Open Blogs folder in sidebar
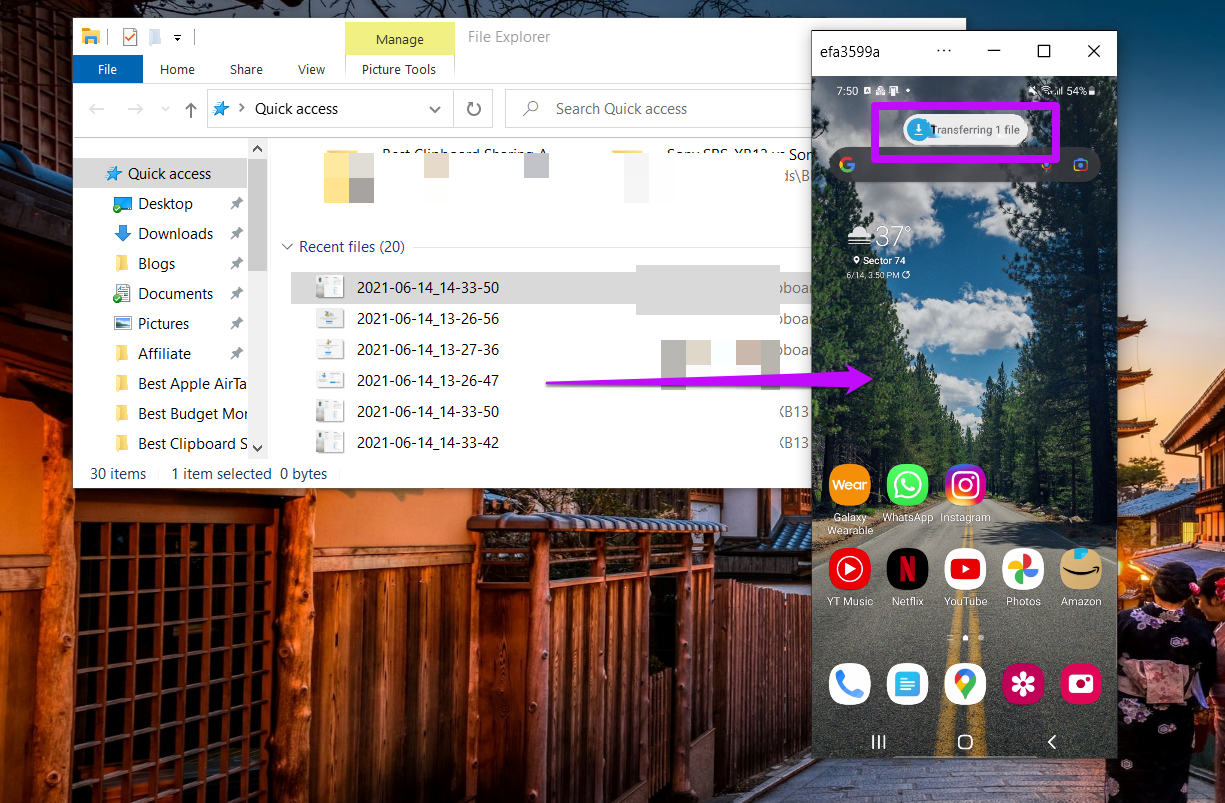This screenshot has height=803, width=1225. point(156,263)
